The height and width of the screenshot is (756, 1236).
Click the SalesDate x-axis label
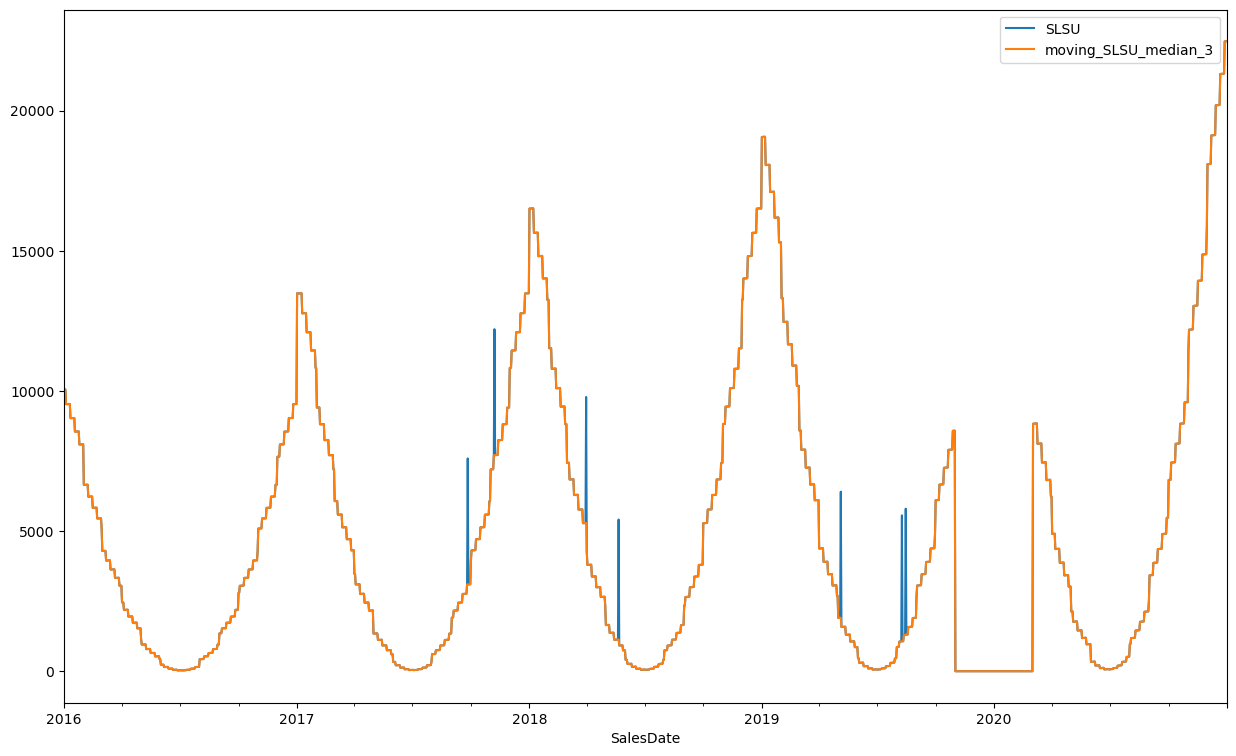click(x=645, y=738)
